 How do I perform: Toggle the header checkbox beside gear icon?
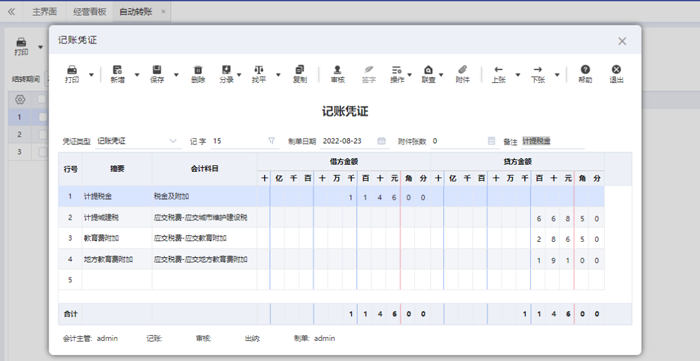43,99
